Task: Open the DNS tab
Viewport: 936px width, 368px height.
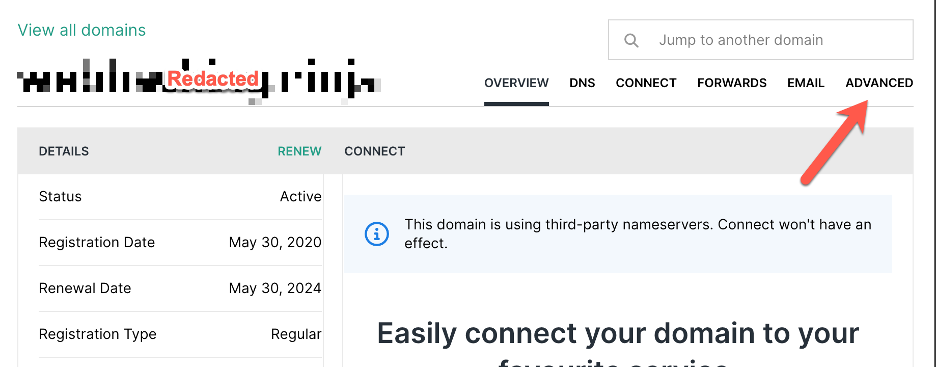Action: coord(582,83)
